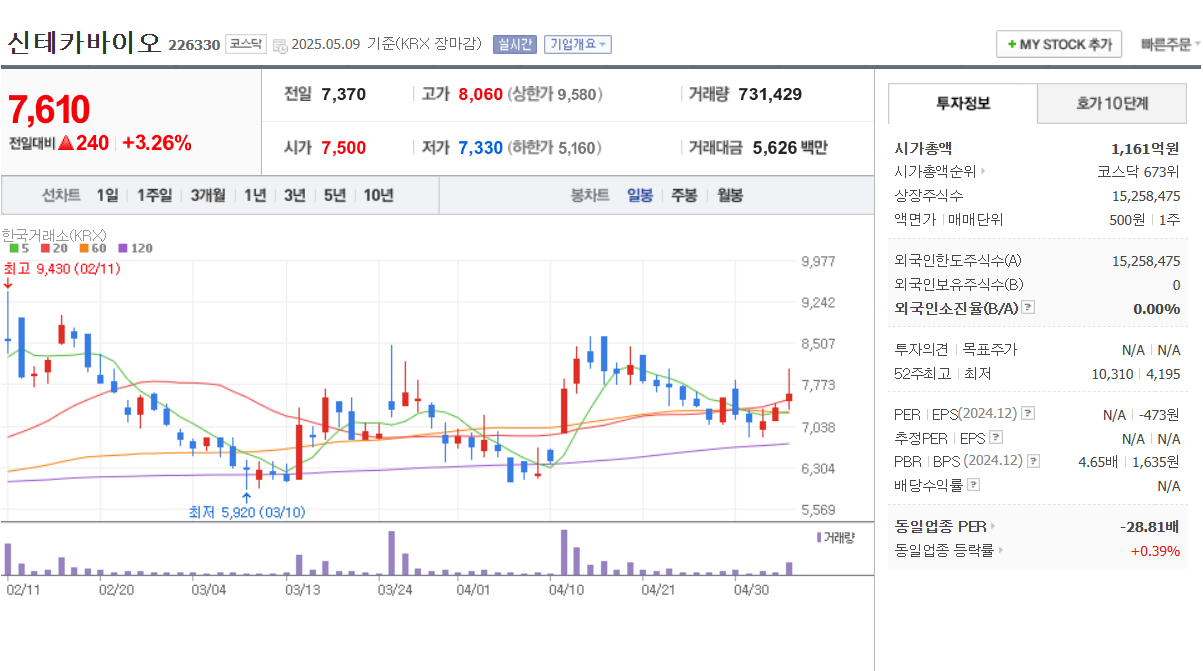Click the 동일업종 등락률 value +0.39%
The image size is (1203, 671).
[x=1155, y=550]
